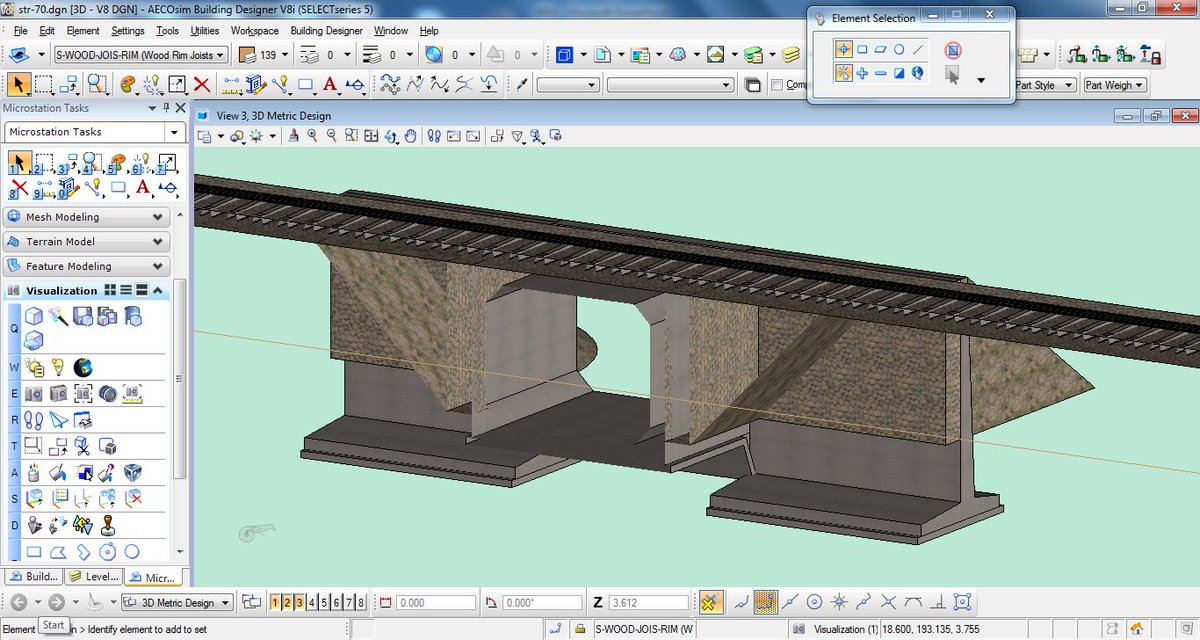This screenshot has height=640, width=1200.
Task: Select the stamp icon in Visualization row D
Action: tap(108, 524)
